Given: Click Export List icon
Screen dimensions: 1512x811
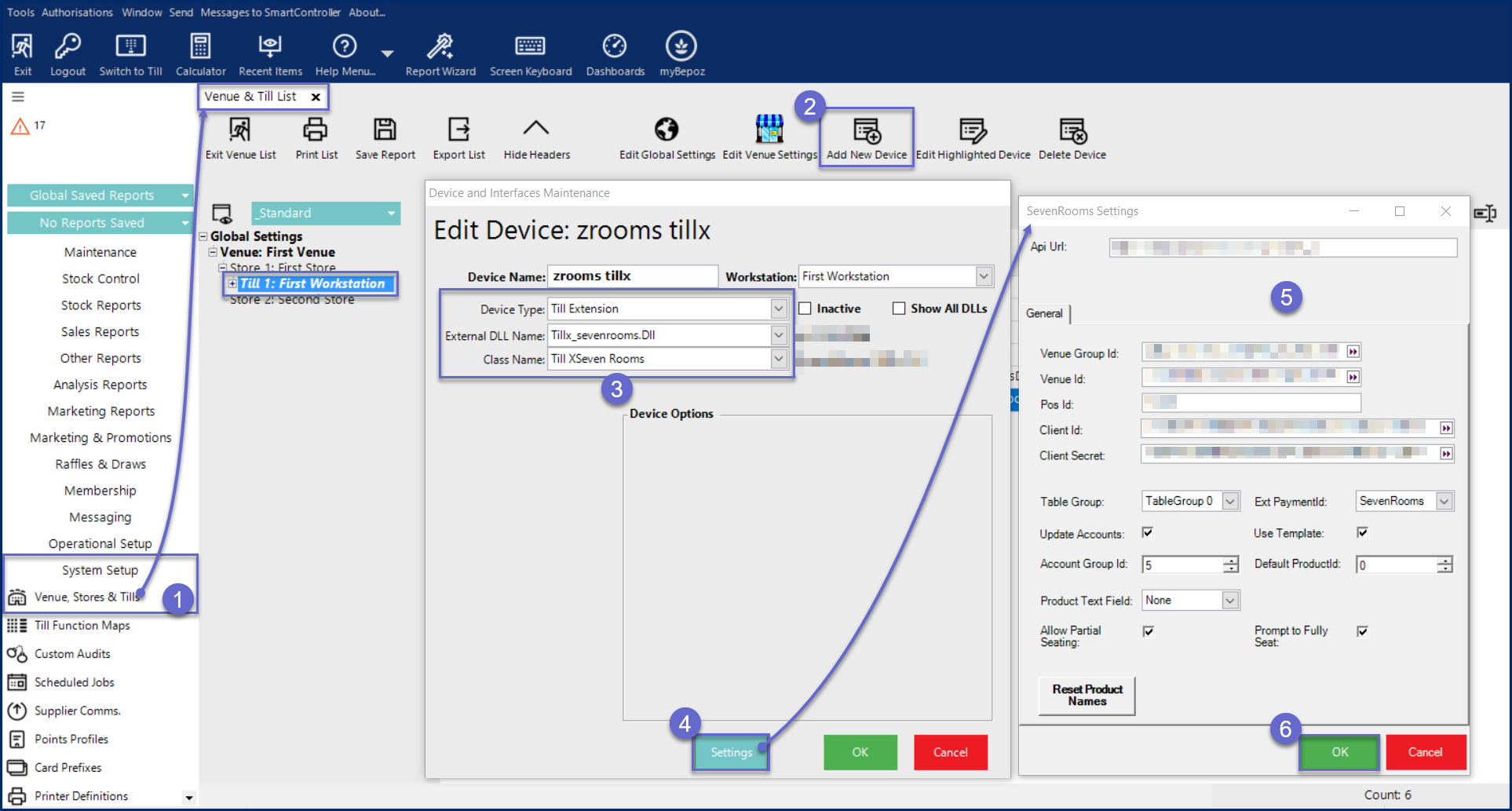Looking at the screenshot, I should coord(458,129).
